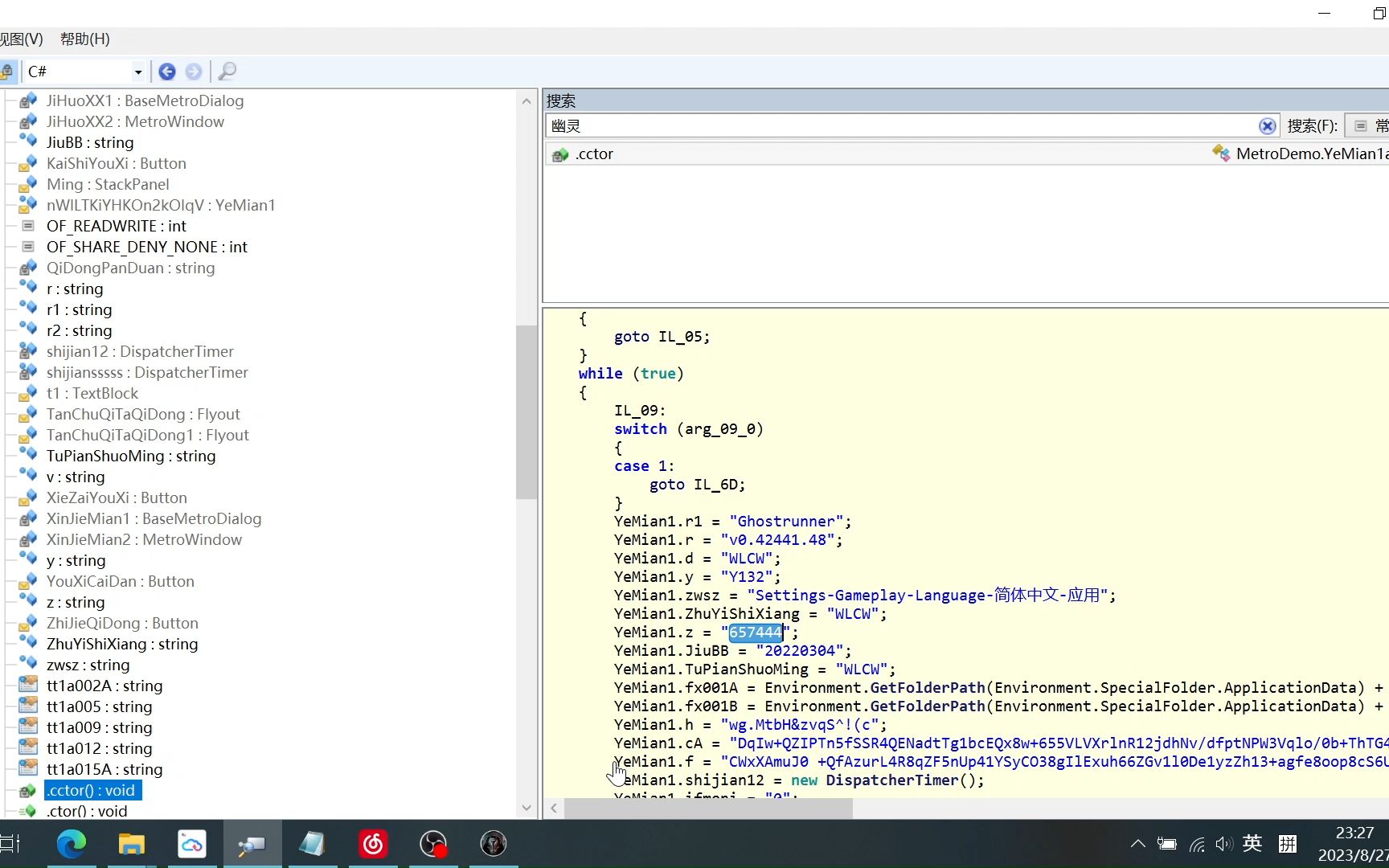1389x868 pixels.
Task: Click constant icon beside OF_READWRITE
Action: tap(28, 226)
